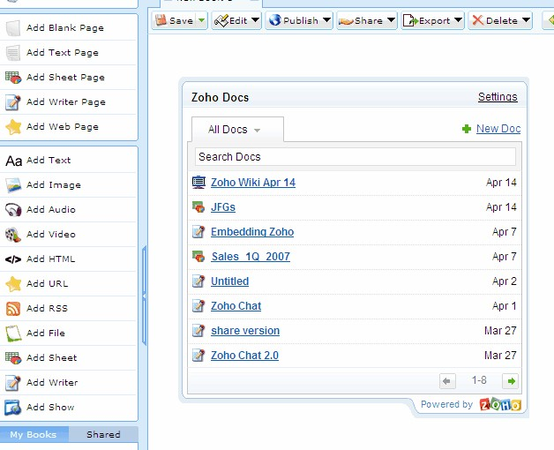Screen dimensions: 554x450
Task: Expand the Delete dropdown
Action: click(x=526, y=20)
